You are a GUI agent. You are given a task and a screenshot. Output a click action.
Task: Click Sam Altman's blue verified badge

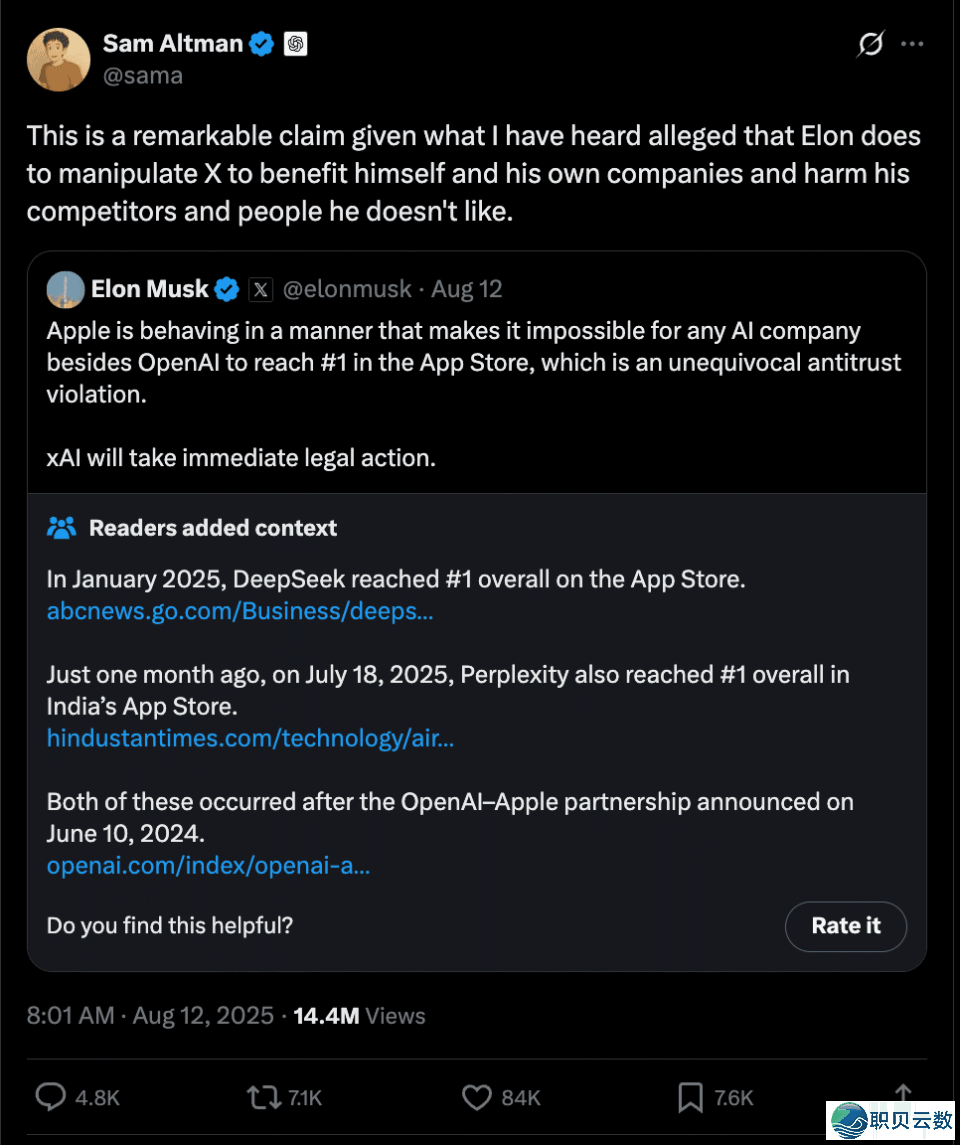coord(262,44)
